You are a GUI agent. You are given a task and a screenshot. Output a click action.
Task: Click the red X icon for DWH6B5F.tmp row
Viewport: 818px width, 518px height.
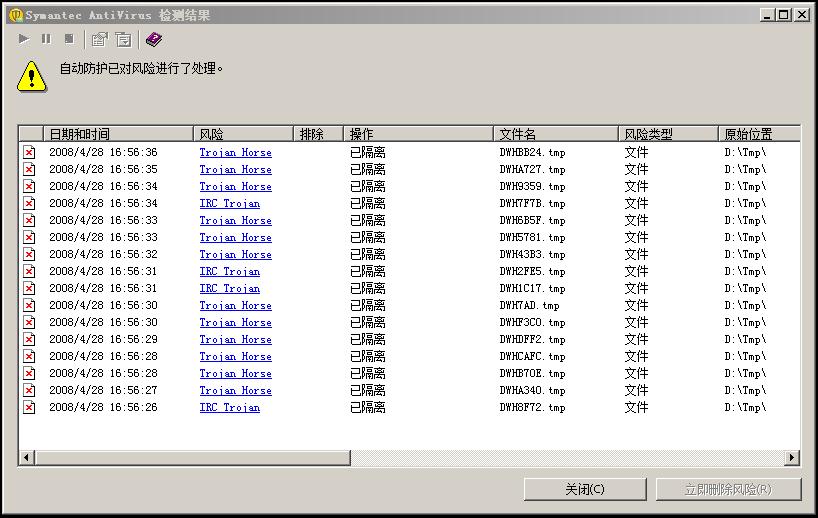point(29,220)
